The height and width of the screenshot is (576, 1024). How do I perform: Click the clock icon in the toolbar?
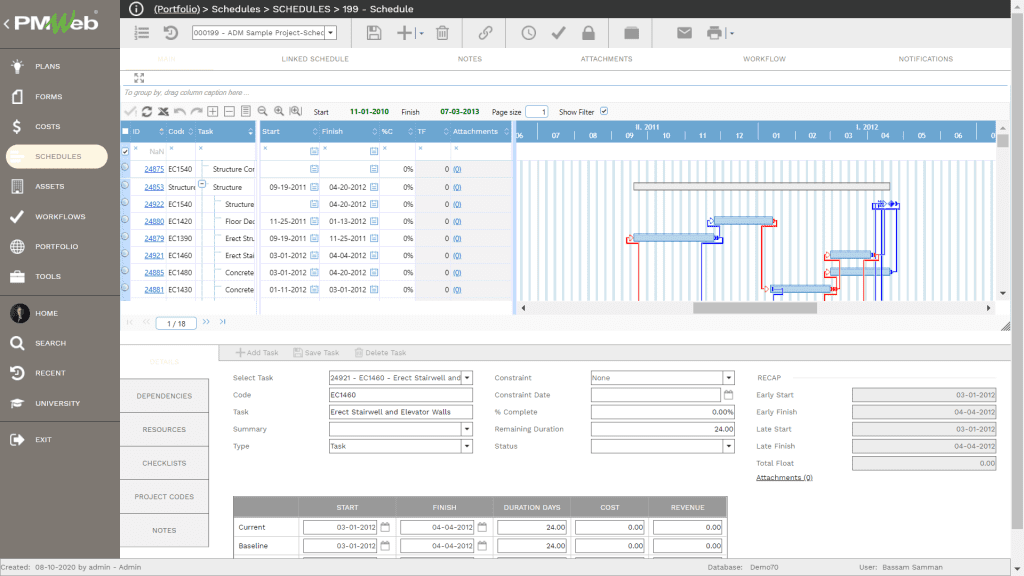(528, 33)
